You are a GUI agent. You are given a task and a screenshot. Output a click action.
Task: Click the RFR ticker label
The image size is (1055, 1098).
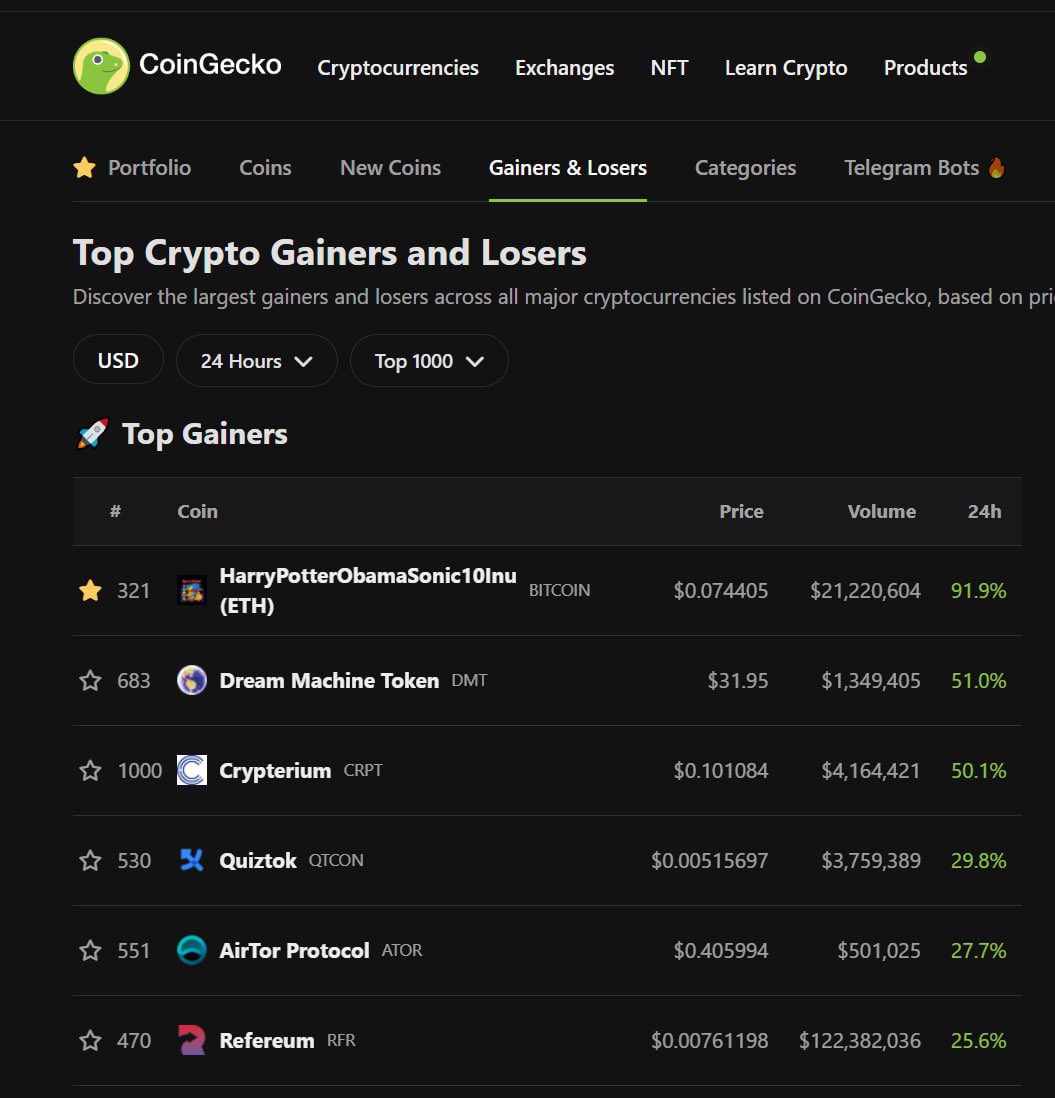point(341,1040)
